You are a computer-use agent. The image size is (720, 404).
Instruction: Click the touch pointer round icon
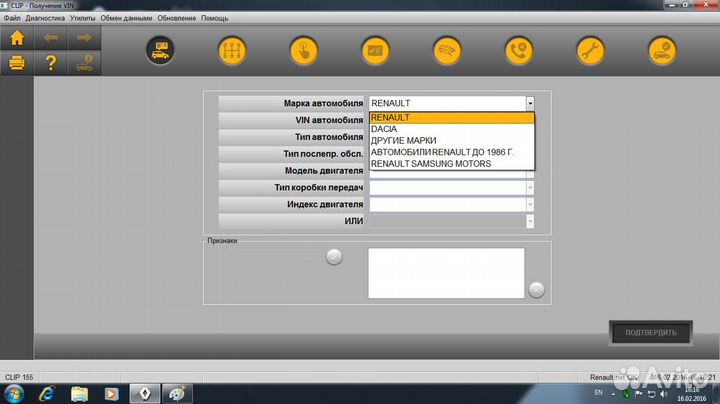point(303,49)
